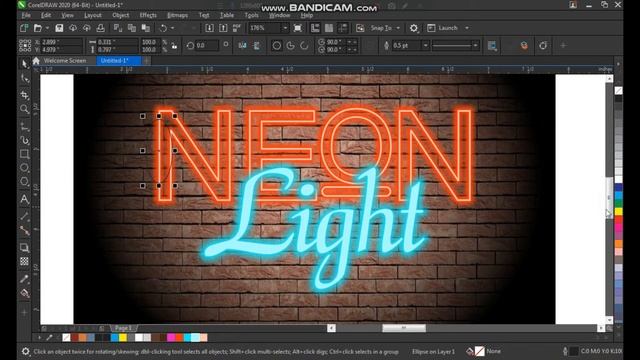The image size is (640, 360).
Task: Select the Ellipse tool
Action: 24,167
